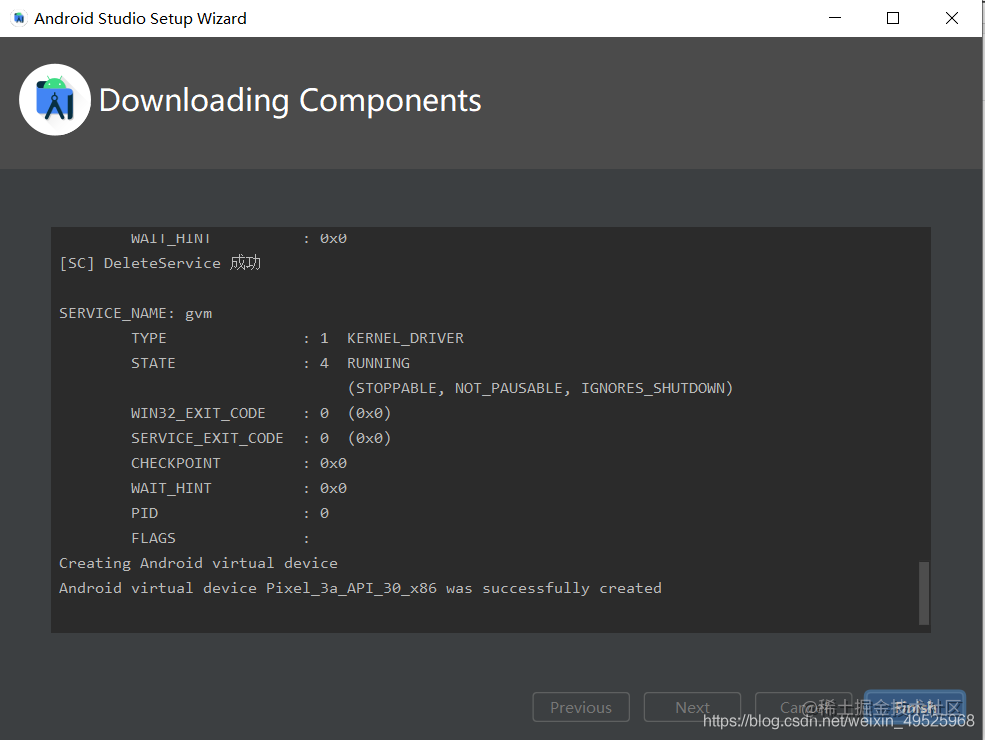985x740 pixels.
Task: Click the 'KERNEL_DRIVER' type value
Action: [405, 338]
